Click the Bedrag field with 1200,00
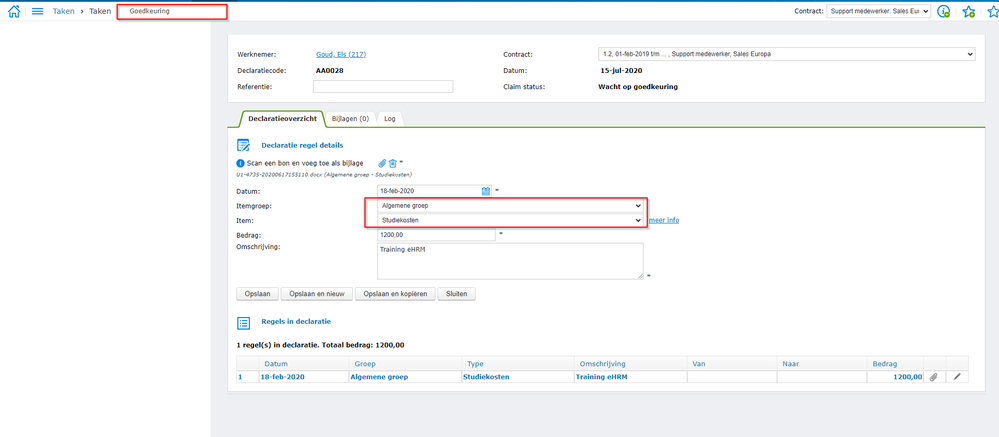This screenshot has width=999, height=437. (x=436, y=235)
